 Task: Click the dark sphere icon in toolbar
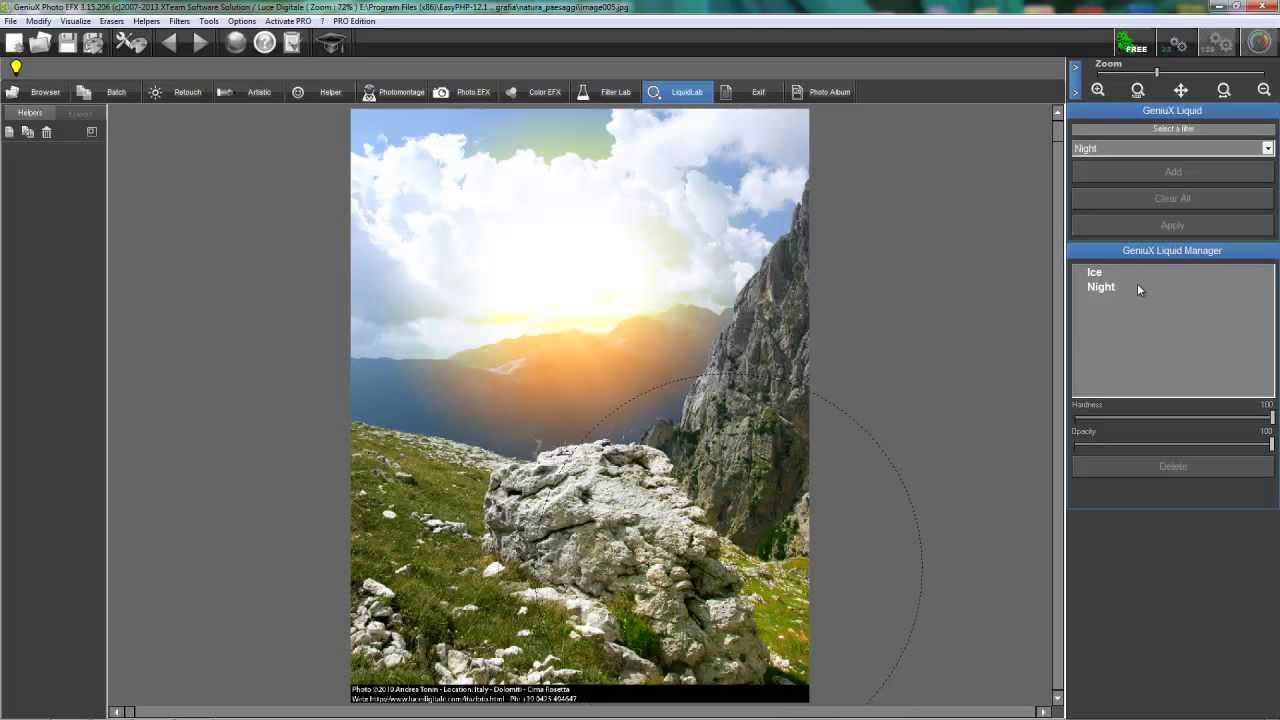point(235,43)
